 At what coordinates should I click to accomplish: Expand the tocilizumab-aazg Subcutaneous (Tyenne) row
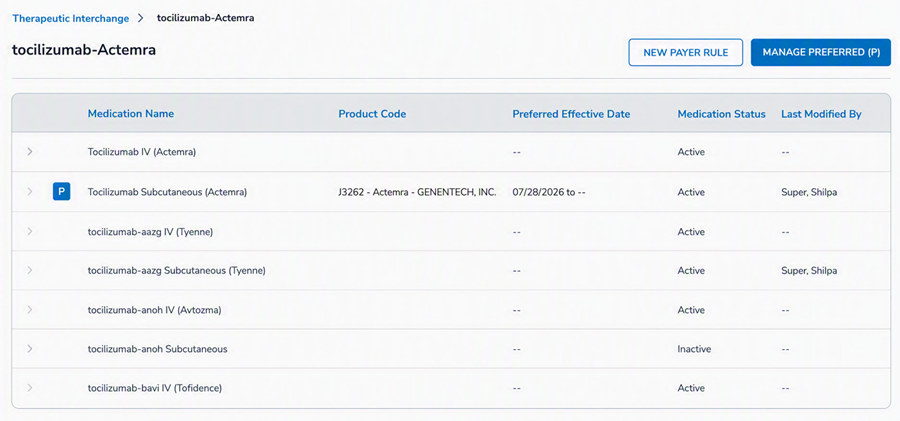30,270
